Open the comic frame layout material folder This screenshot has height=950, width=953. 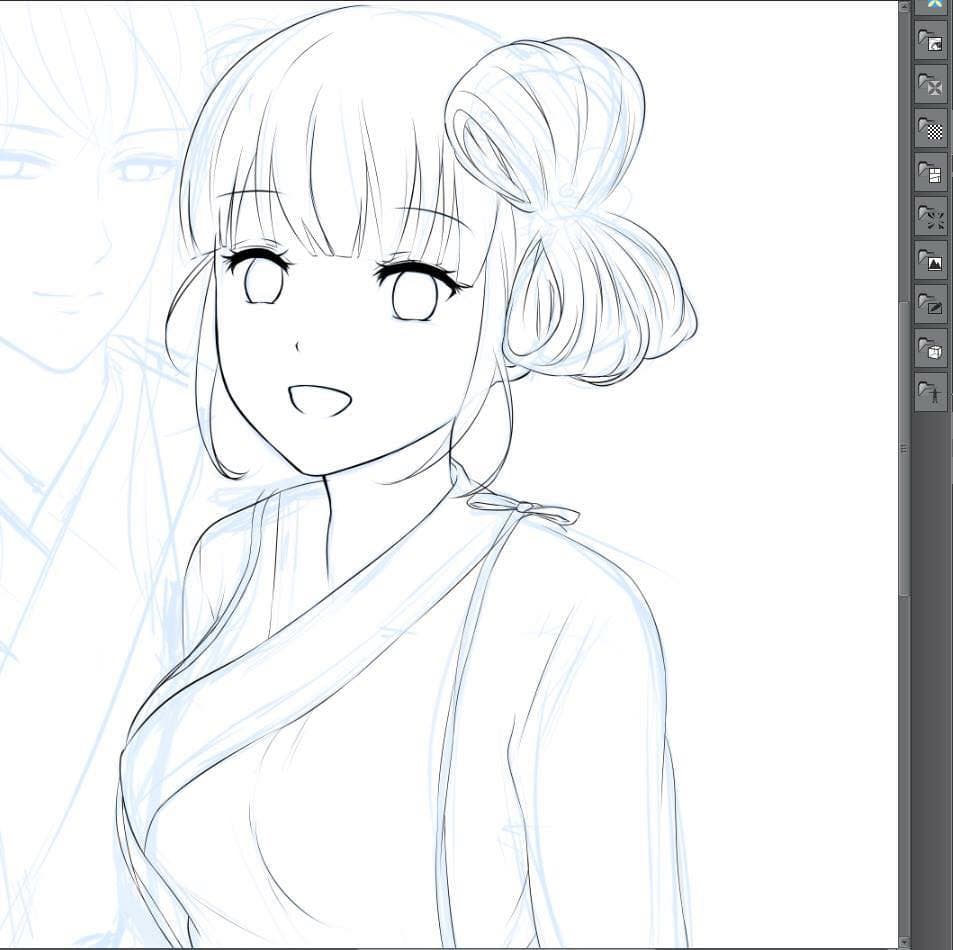point(931,174)
